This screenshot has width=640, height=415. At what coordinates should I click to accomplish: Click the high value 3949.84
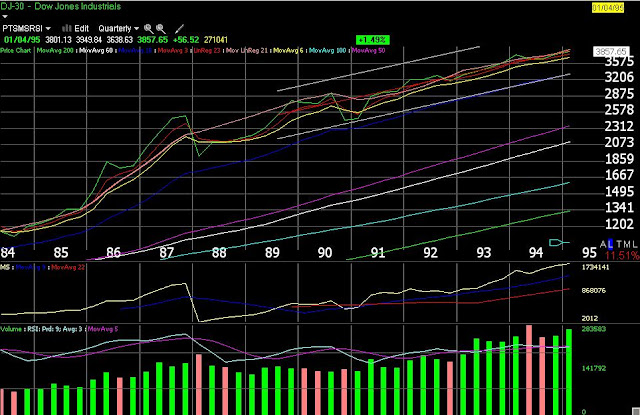[x=89, y=40]
